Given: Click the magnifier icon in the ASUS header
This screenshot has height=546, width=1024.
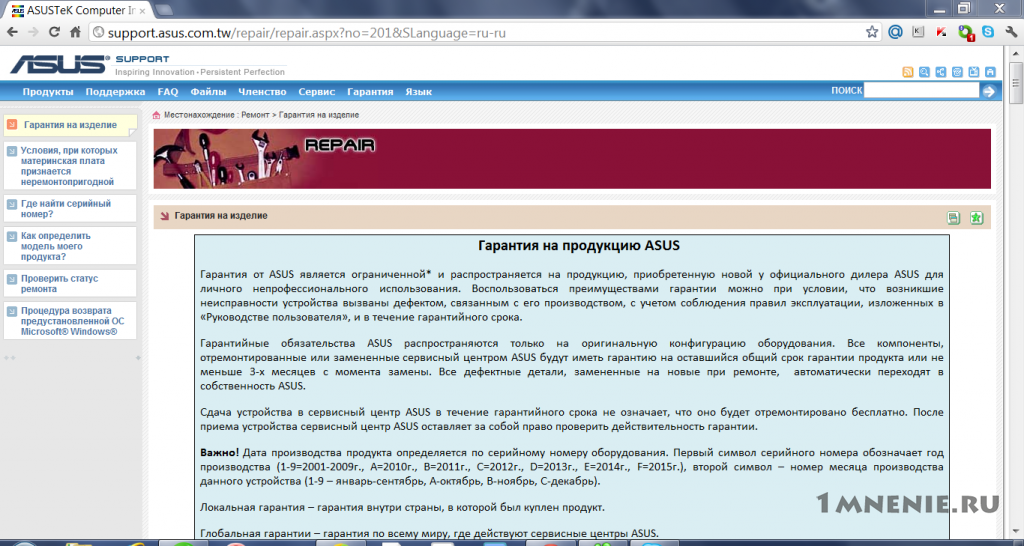Looking at the screenshot, I should point(924,72).
